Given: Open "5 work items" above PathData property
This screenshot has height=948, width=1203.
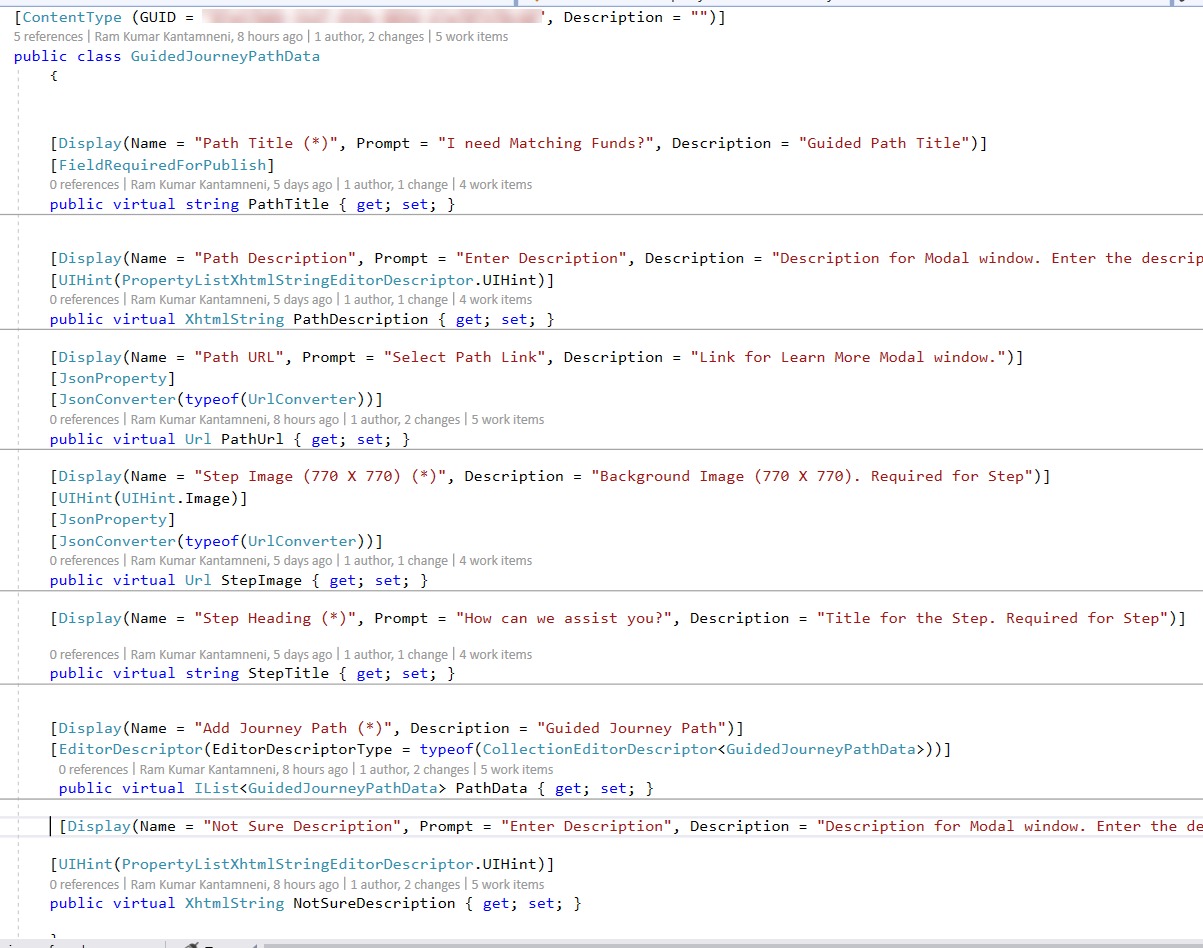Looking at the screenshot, I should point(516,770).
